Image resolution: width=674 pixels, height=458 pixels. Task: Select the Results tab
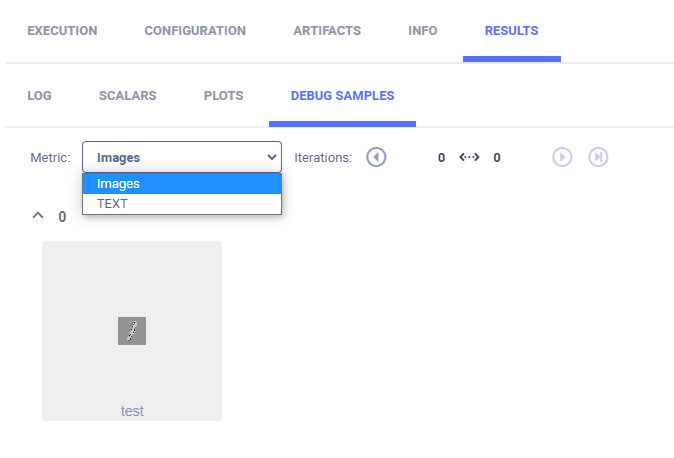click(511, 31)
